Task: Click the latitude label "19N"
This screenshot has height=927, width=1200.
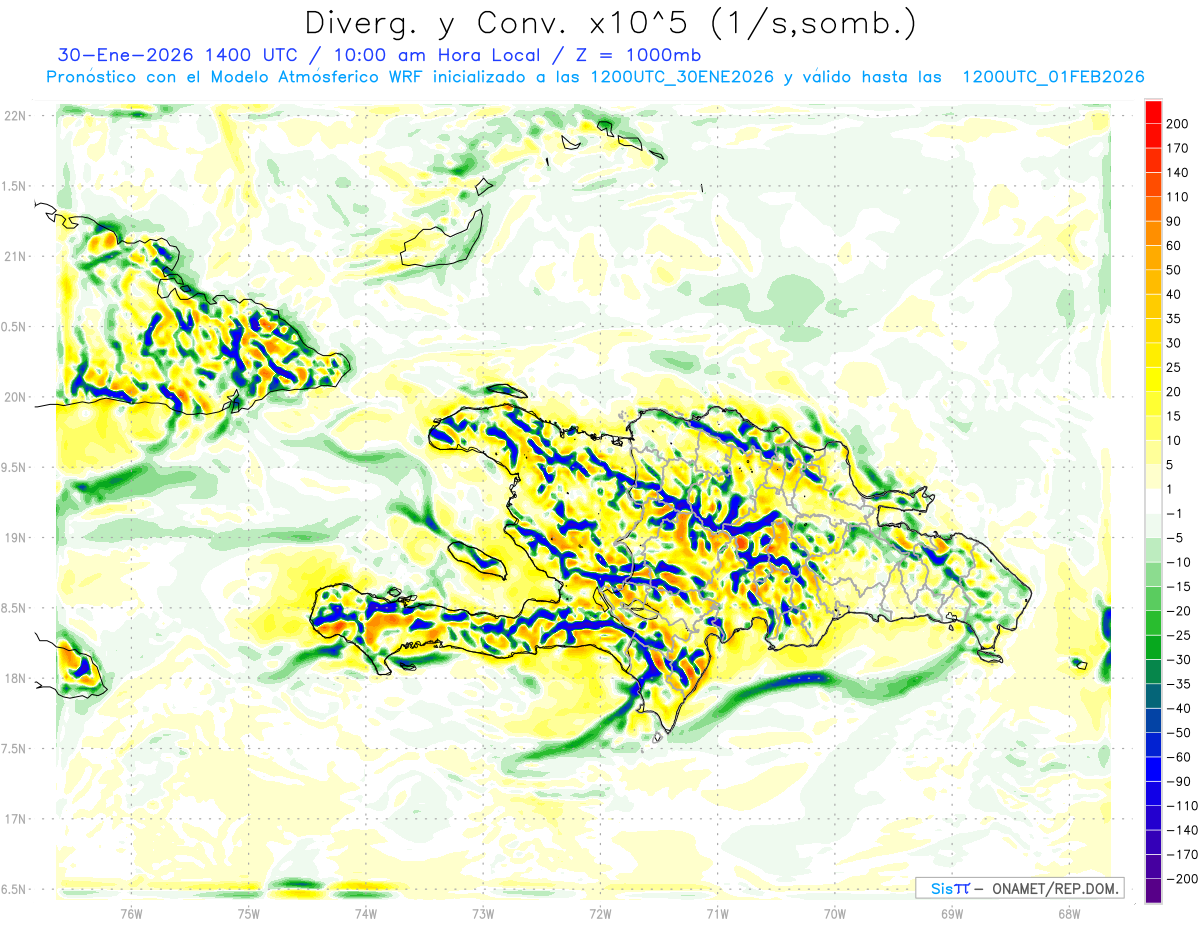Action: [x=15, y=538]
